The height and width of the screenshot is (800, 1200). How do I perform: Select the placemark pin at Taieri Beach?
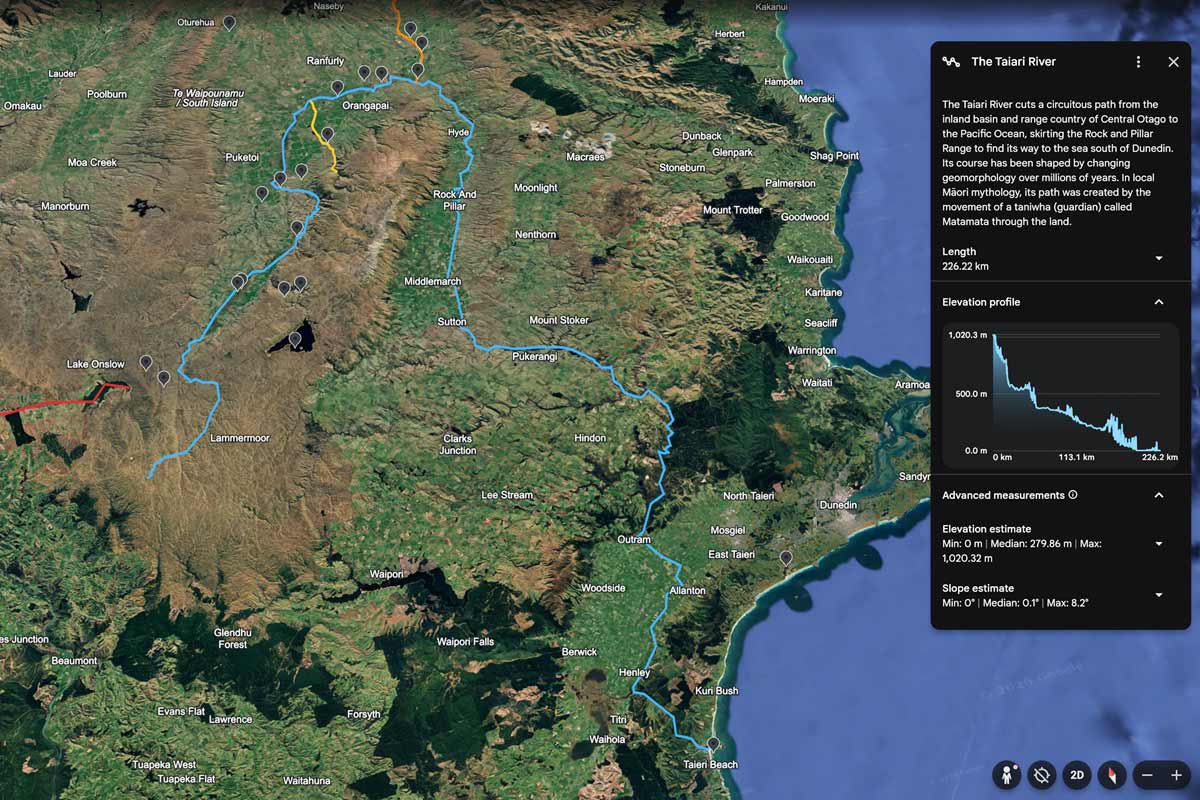(713, 744)
